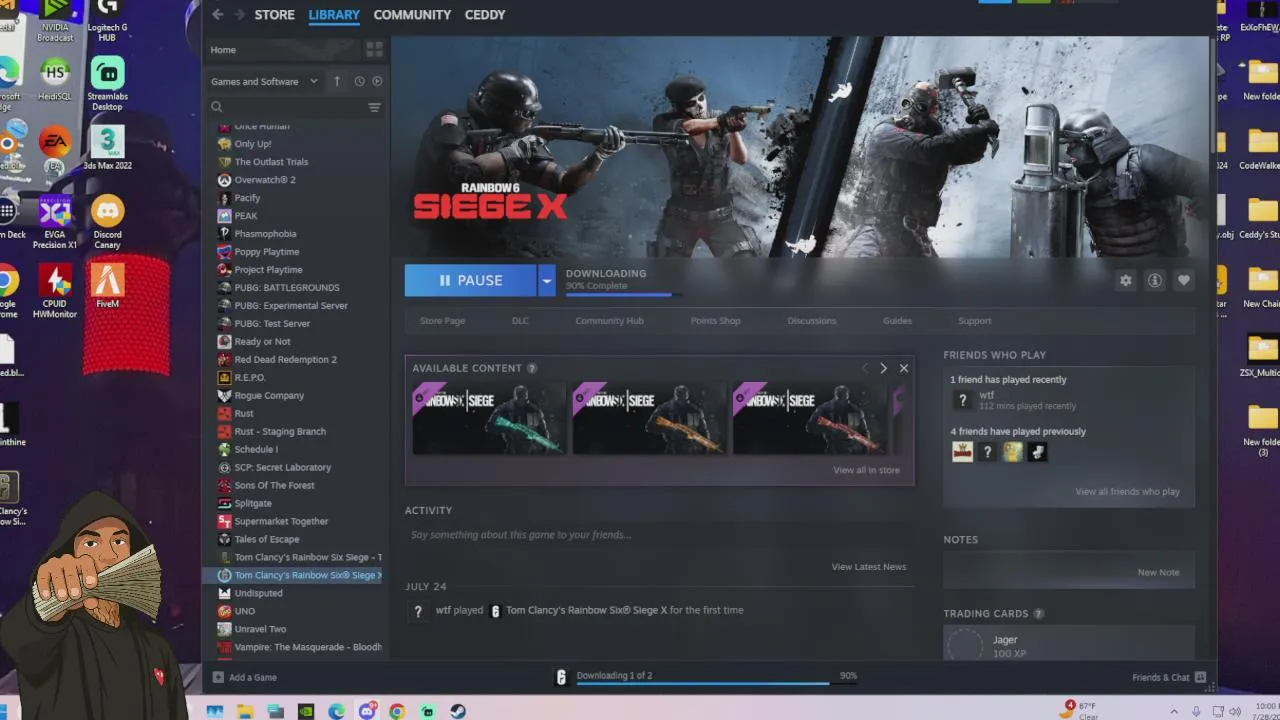Viewport: 1280px width, 720px height.
Task: Select Supermarket Together in list
Action: [x=281, y=522]
